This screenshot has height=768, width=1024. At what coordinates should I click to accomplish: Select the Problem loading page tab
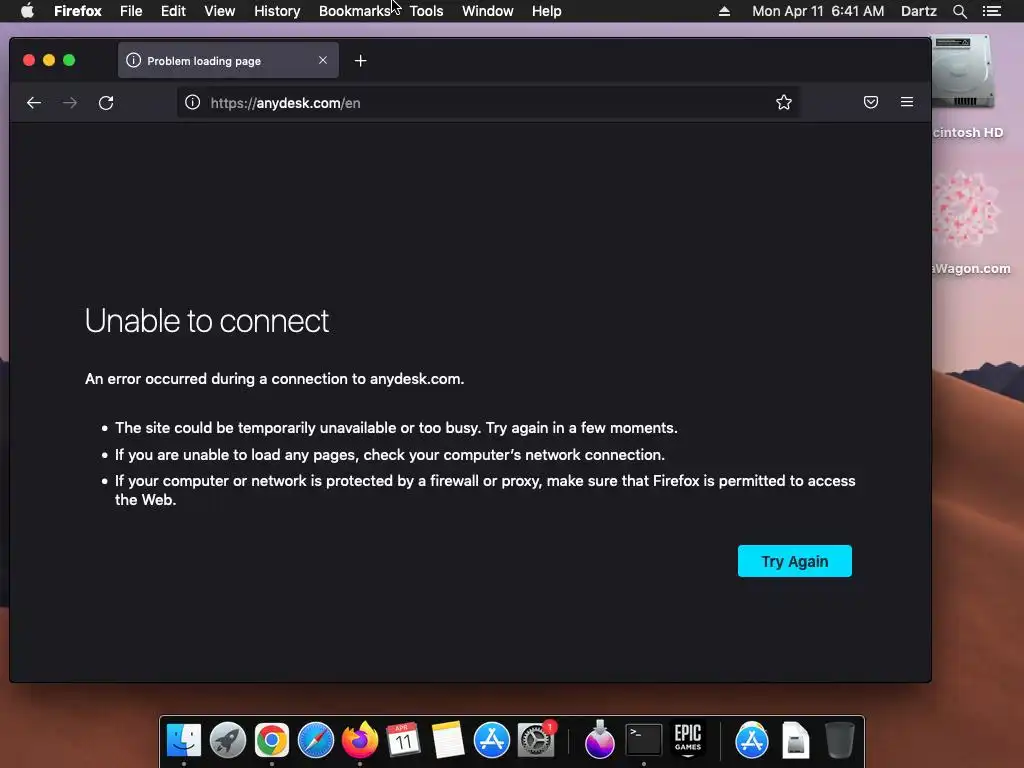click(228, 60)
